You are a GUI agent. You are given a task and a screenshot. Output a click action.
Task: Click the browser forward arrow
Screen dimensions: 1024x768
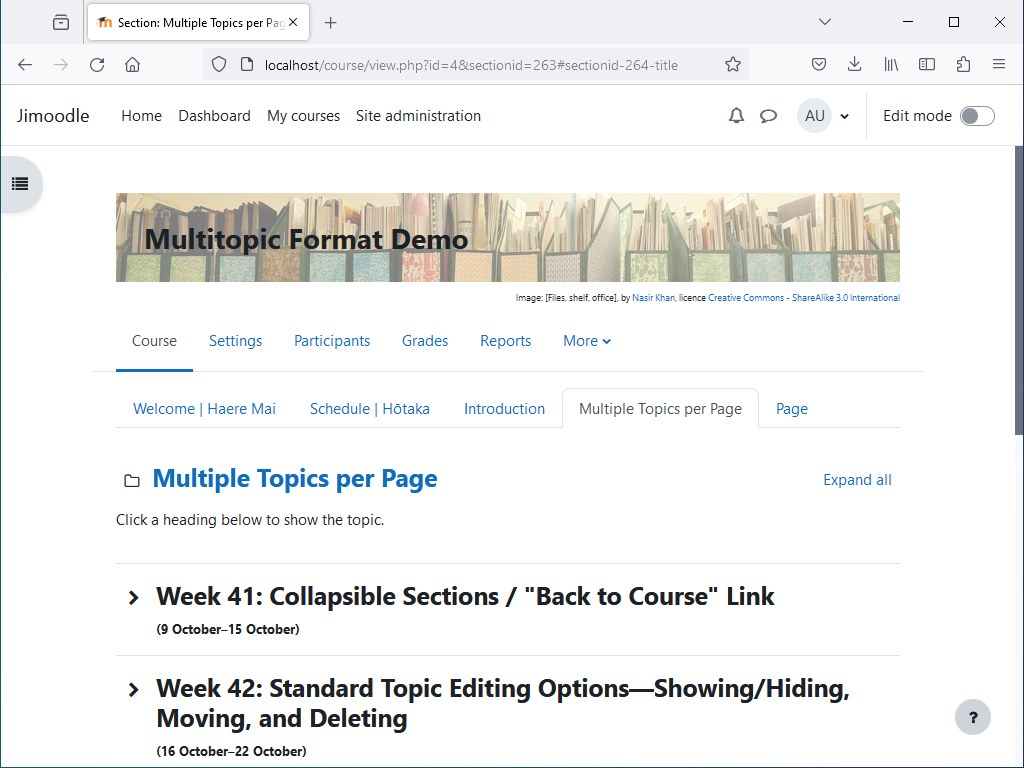point(61,65)
